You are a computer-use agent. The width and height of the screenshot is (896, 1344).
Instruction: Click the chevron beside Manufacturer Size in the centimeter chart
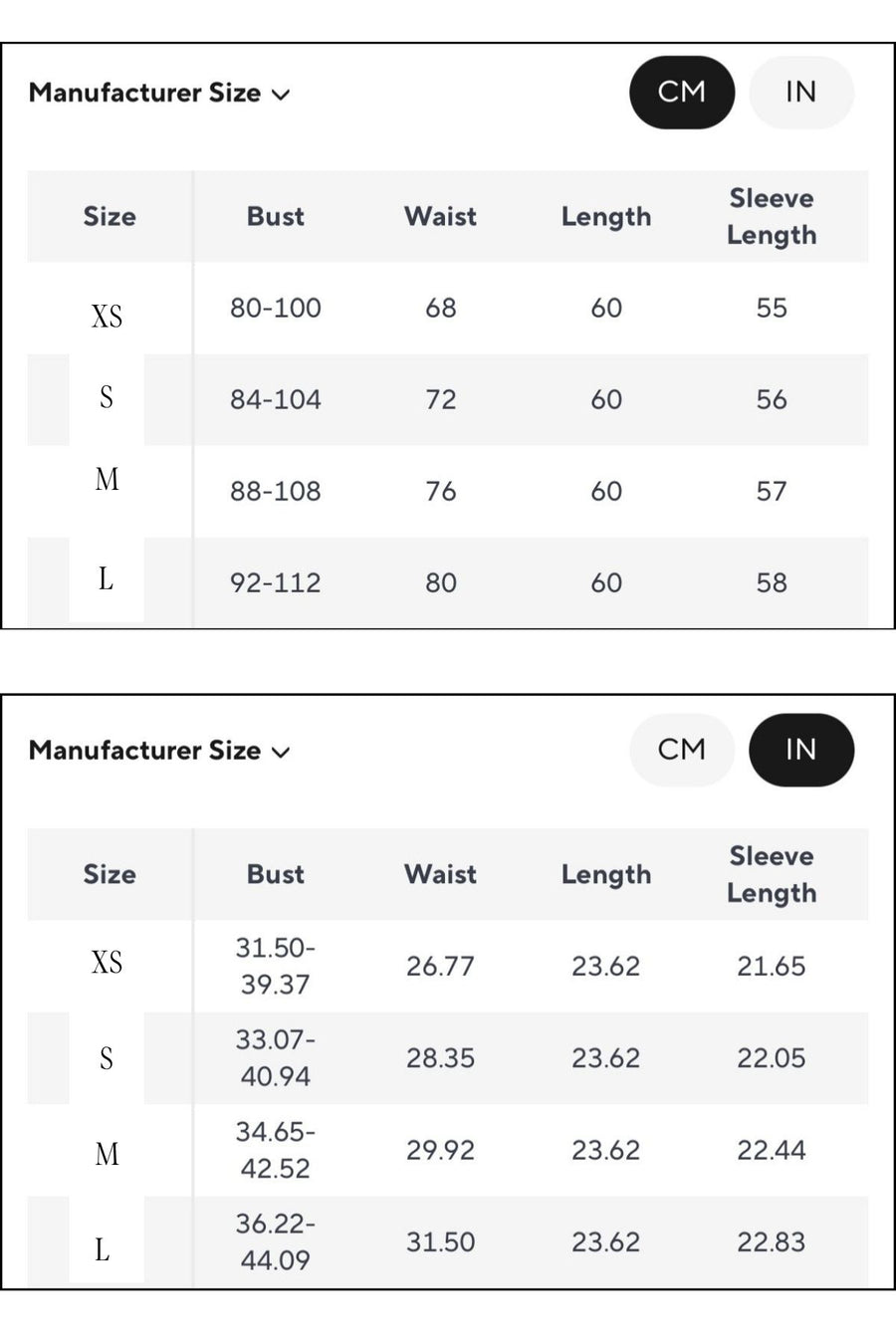pyautogui.click(x=281, y=95)
